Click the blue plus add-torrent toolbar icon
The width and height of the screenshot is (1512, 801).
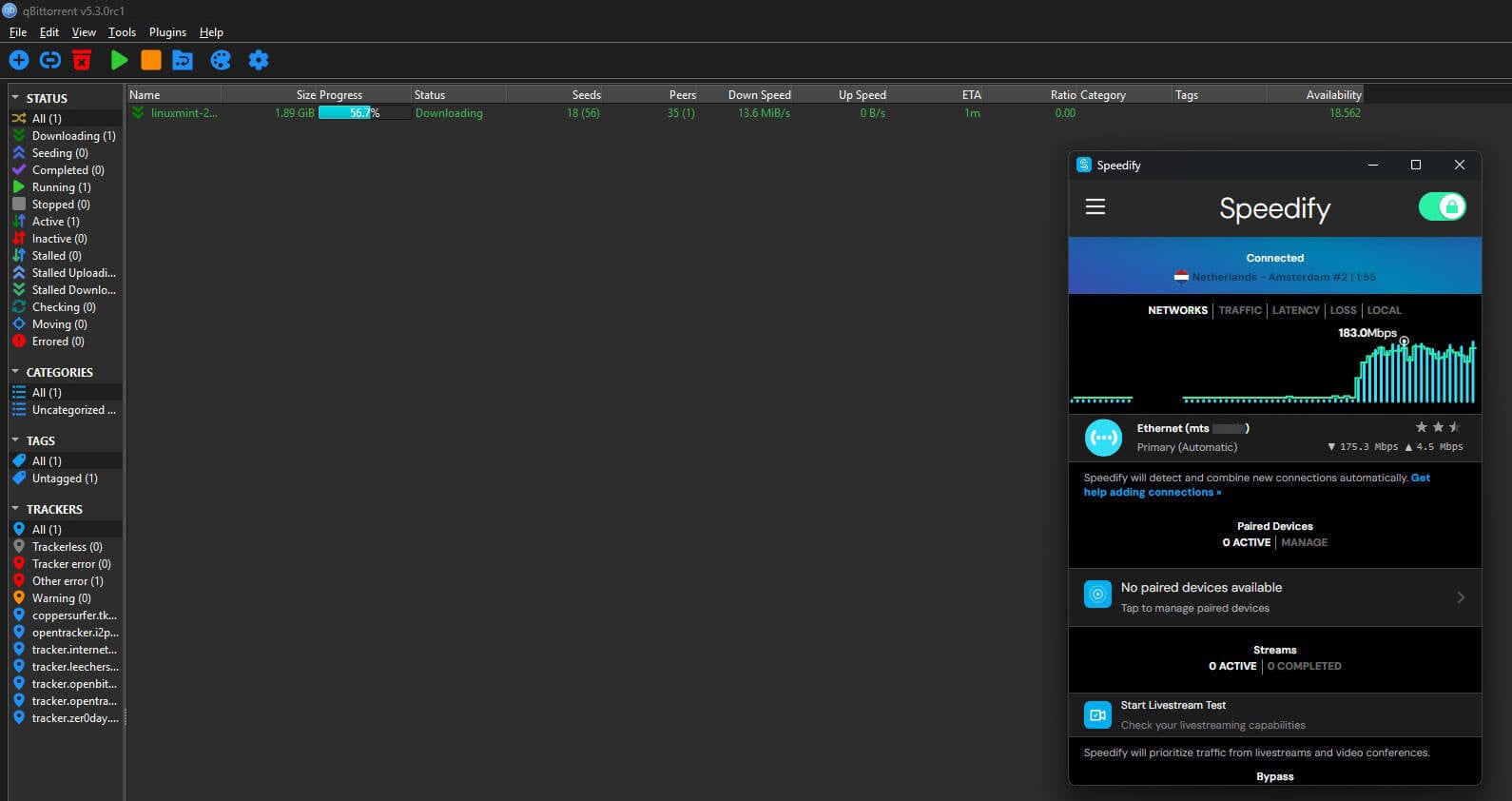coord(19,60)
